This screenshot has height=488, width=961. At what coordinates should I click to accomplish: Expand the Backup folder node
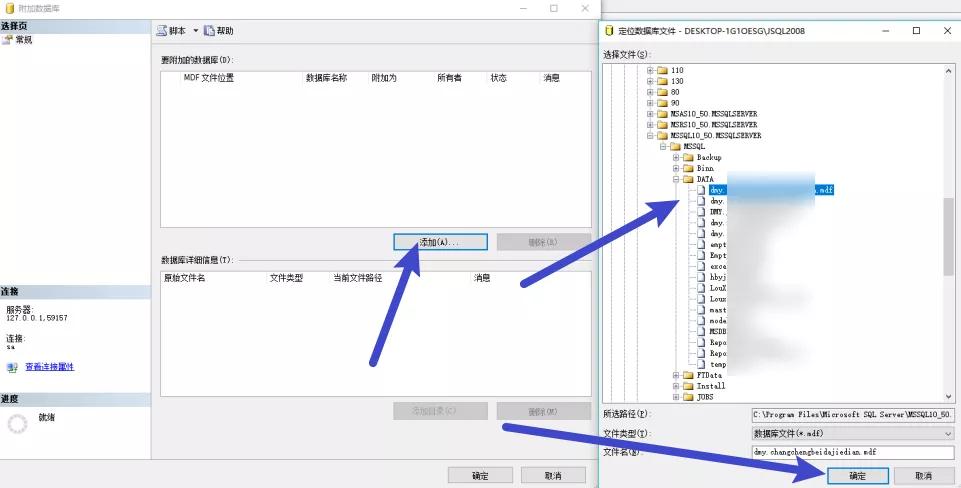click(x=676, y=158)
